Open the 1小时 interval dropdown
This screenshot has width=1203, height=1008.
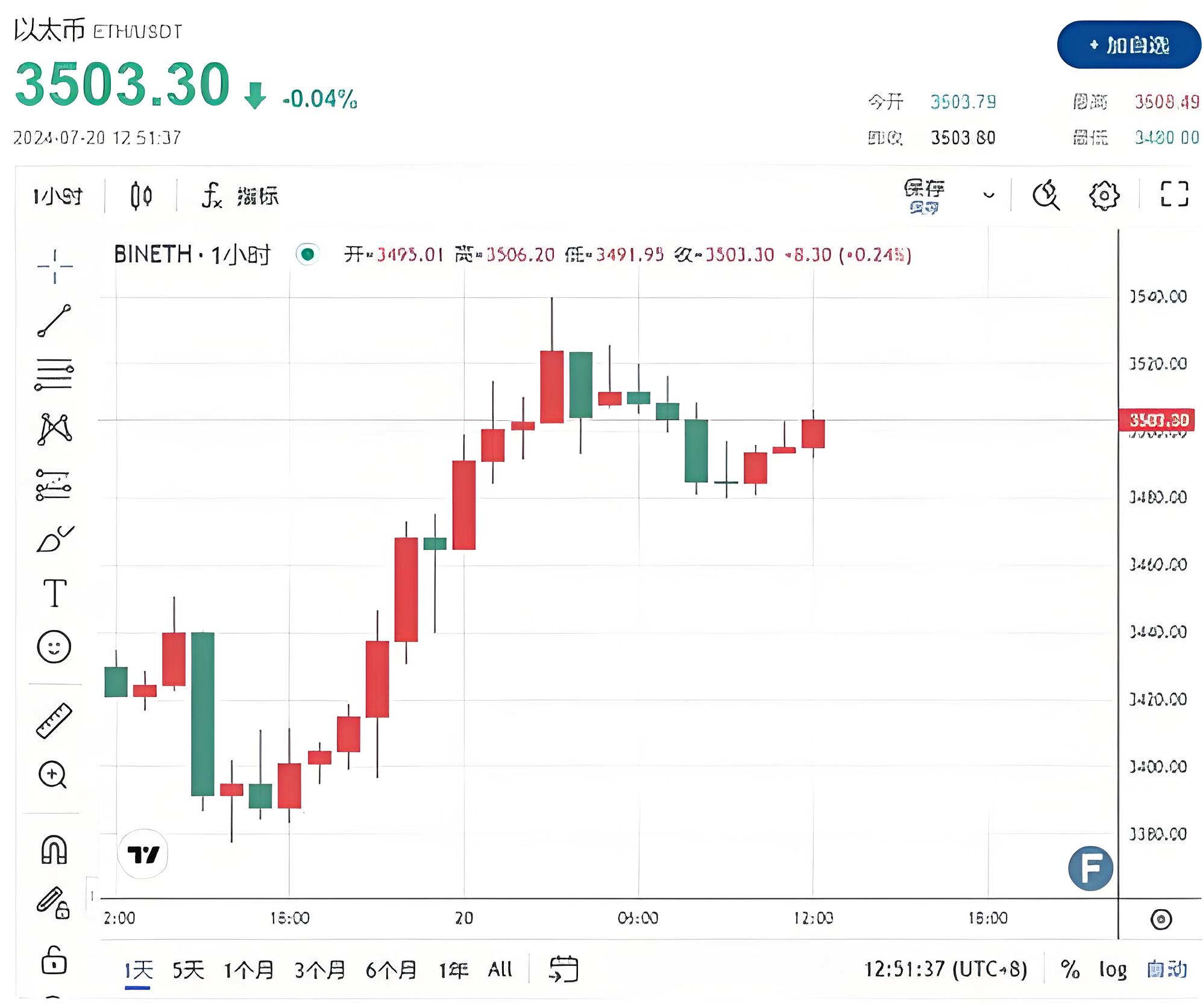[58, 195]
